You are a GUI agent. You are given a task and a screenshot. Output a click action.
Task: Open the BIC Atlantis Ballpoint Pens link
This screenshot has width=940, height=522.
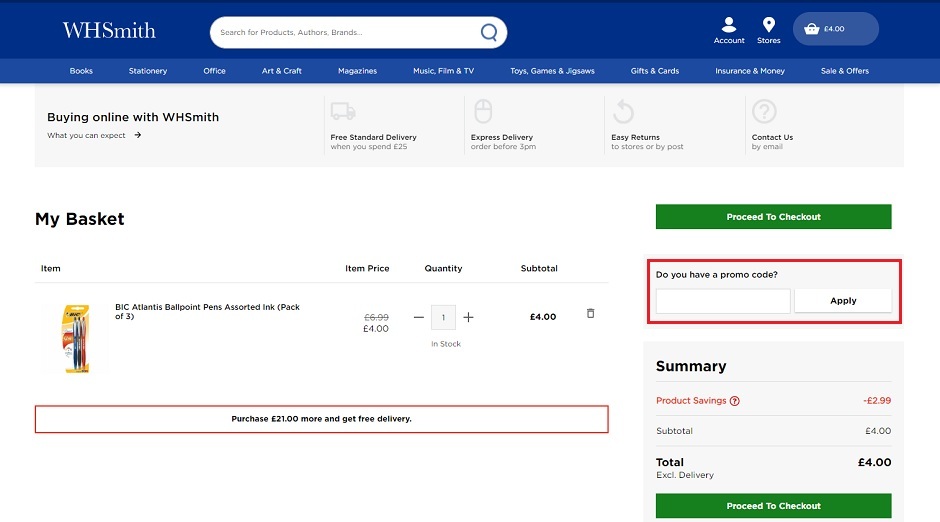tap(207, 312)
